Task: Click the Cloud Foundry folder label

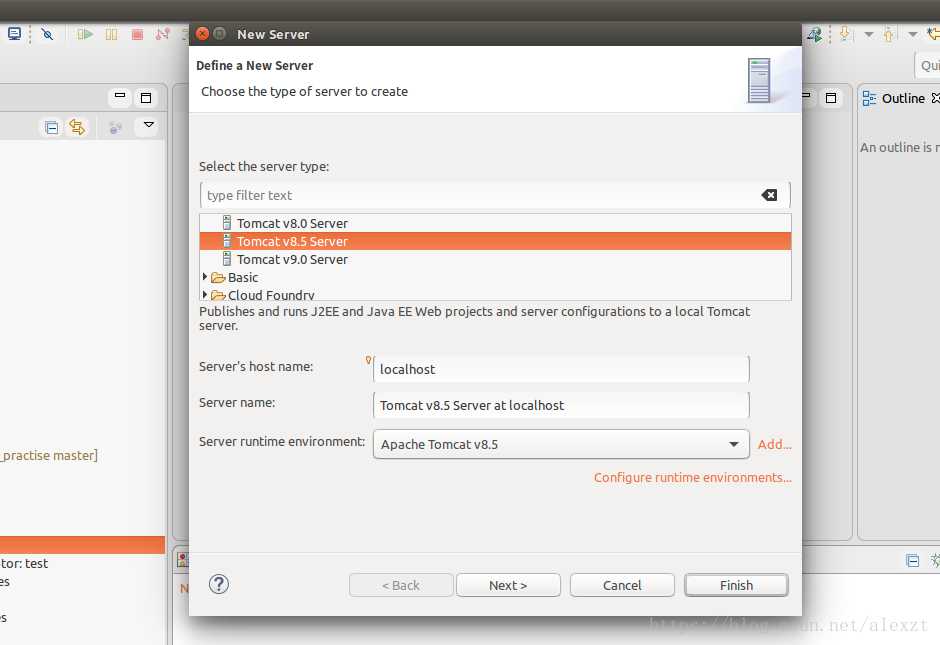Action: tap(271, 294)
